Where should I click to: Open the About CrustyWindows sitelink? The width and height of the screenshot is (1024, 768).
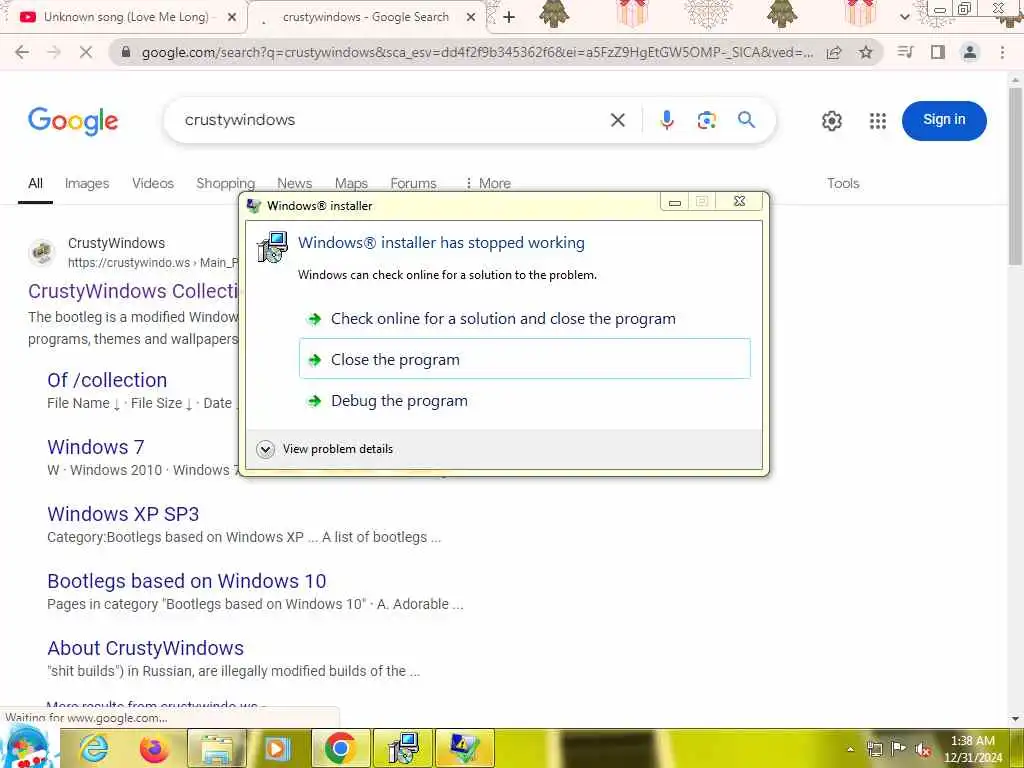pyautogui.click(x=146, y=648)
